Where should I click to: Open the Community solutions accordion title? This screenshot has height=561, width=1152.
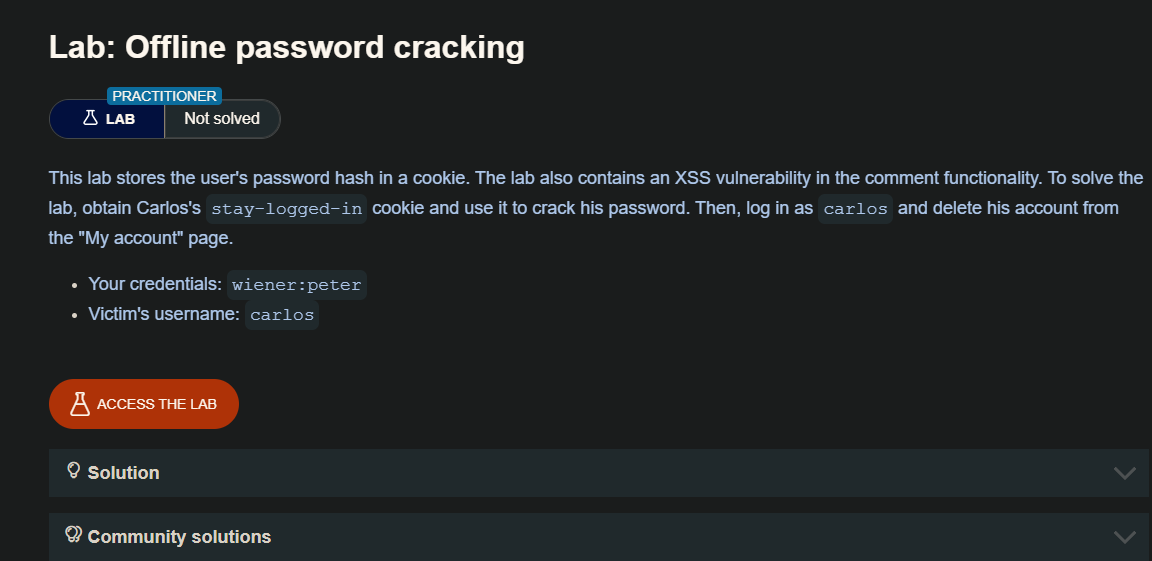[x=179, y=537]
